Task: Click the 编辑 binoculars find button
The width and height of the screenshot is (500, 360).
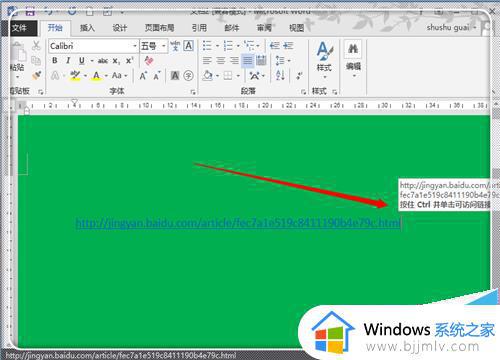Action: (353, 59)
